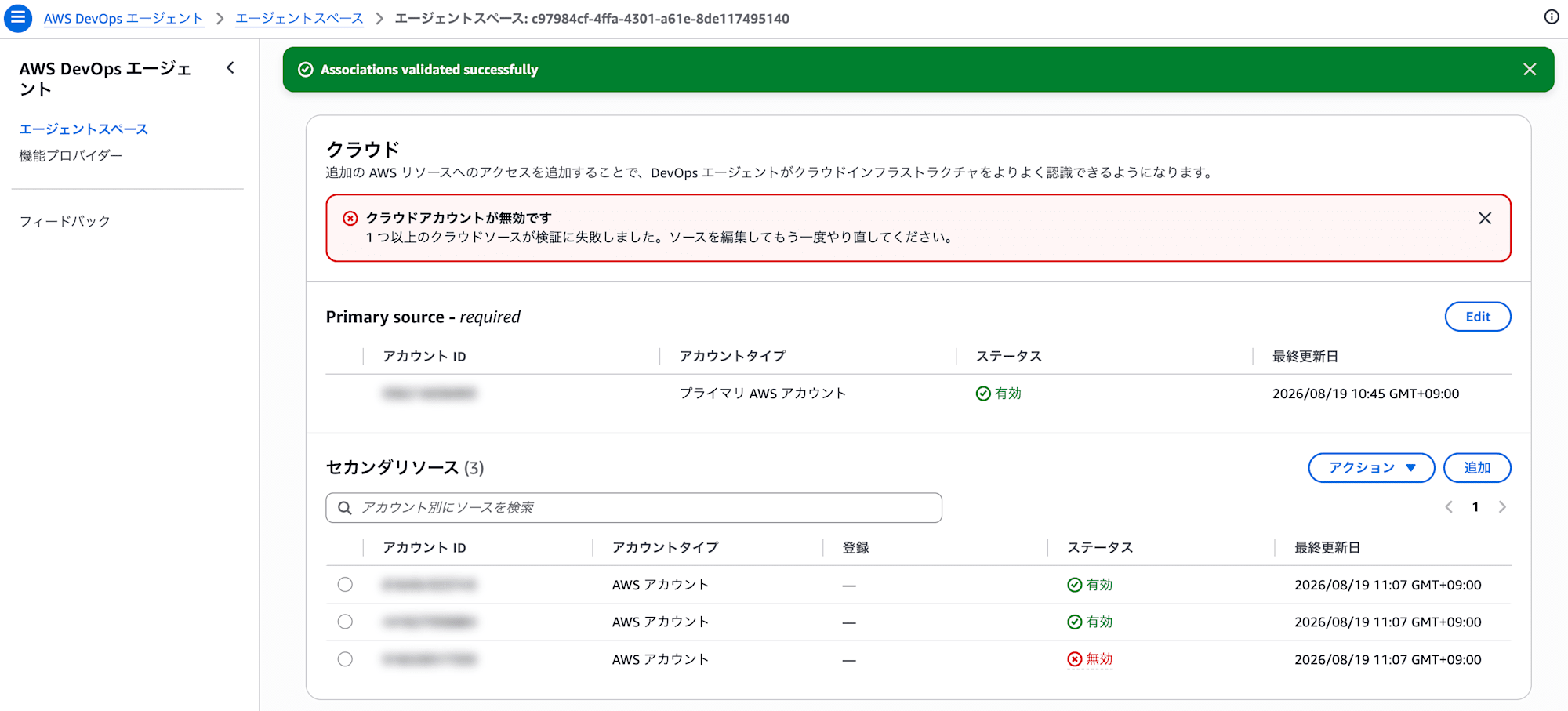Click the search magnifier icon

point(344,508)
